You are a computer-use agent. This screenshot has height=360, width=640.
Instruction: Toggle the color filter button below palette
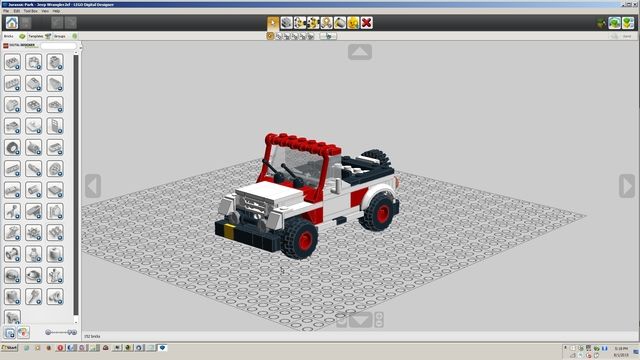[x=23, y=333]
